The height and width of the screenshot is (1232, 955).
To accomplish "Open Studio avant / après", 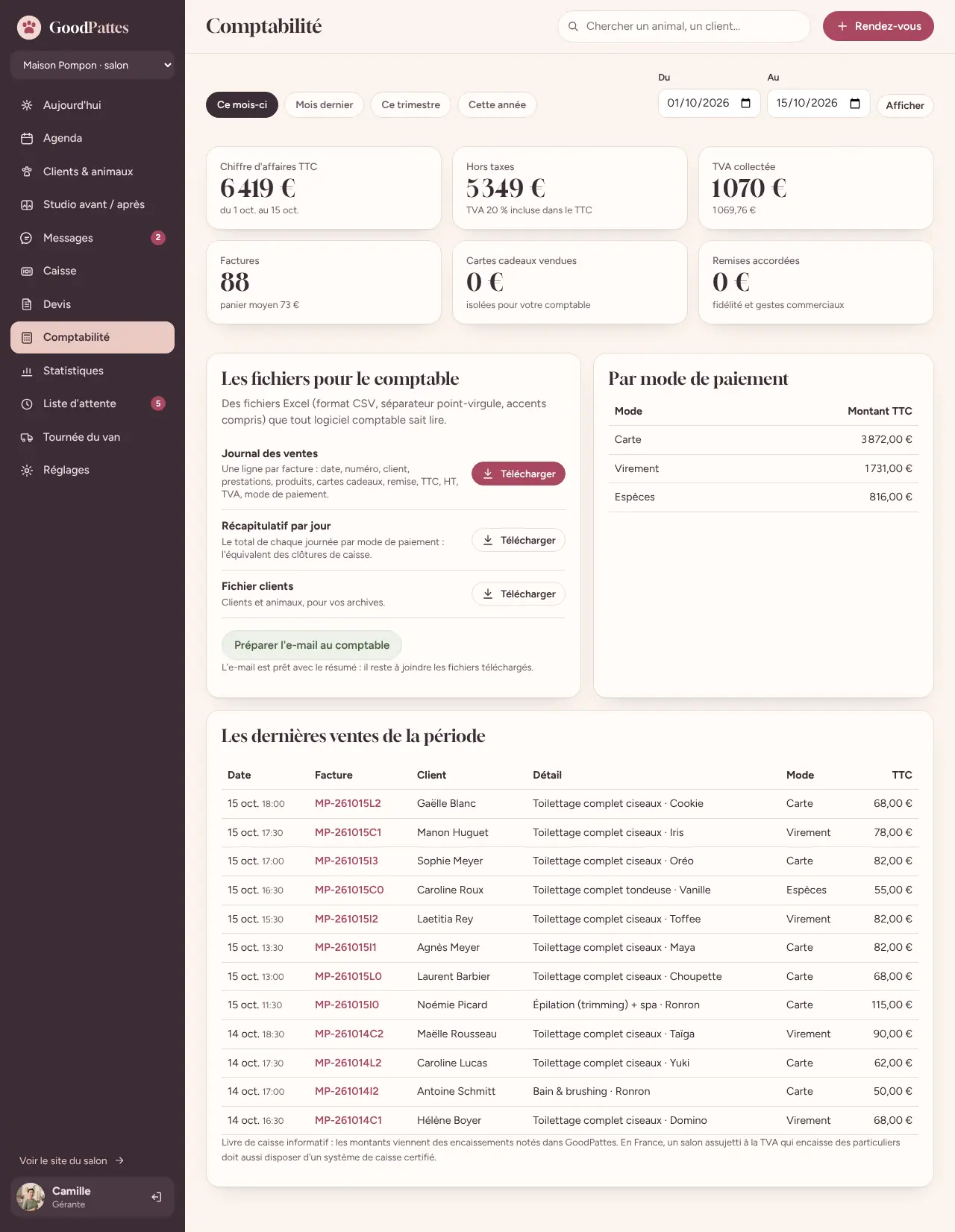I will (93, 204).
